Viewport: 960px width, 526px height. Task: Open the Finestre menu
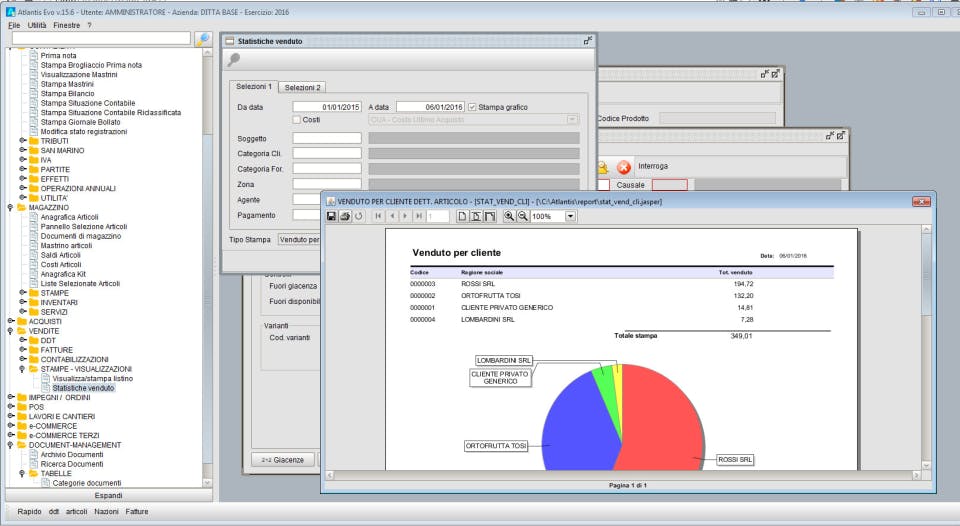click(66, 25)
